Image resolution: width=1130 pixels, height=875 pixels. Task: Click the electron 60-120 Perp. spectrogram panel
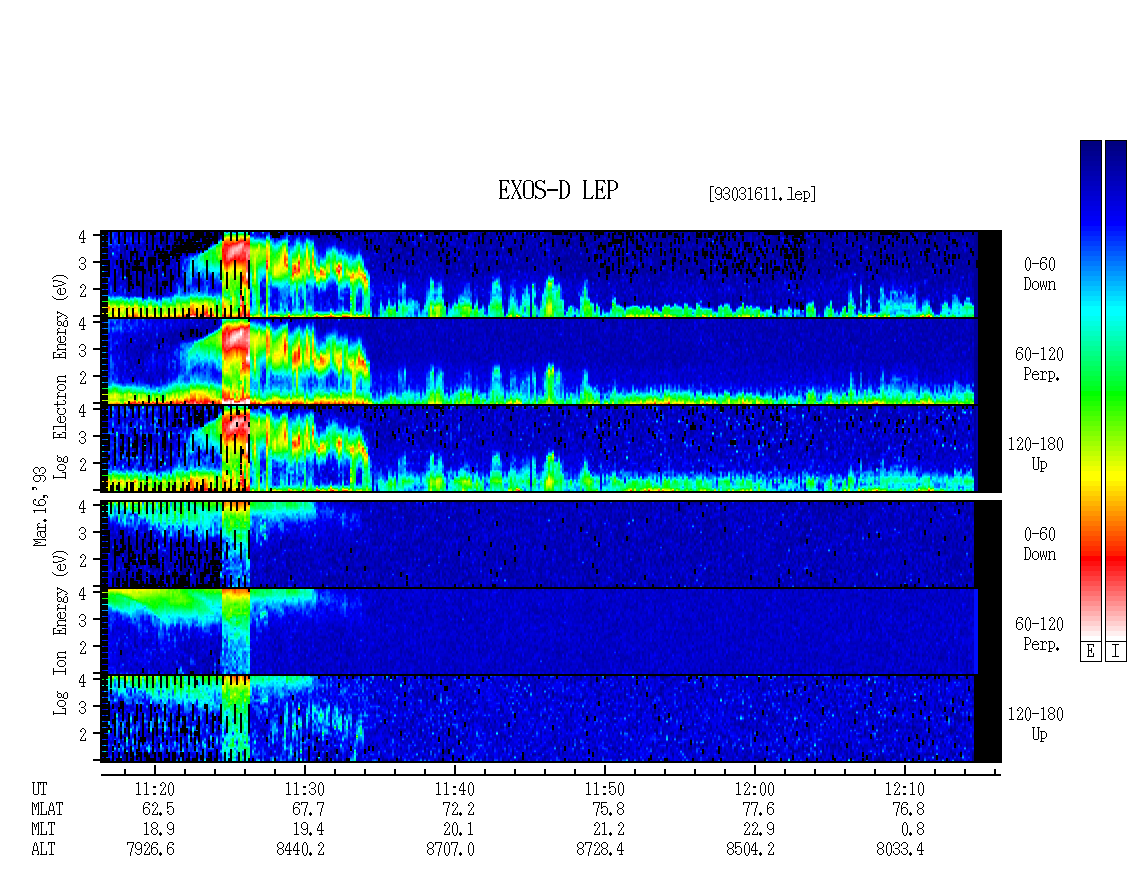tap(551, 361)
